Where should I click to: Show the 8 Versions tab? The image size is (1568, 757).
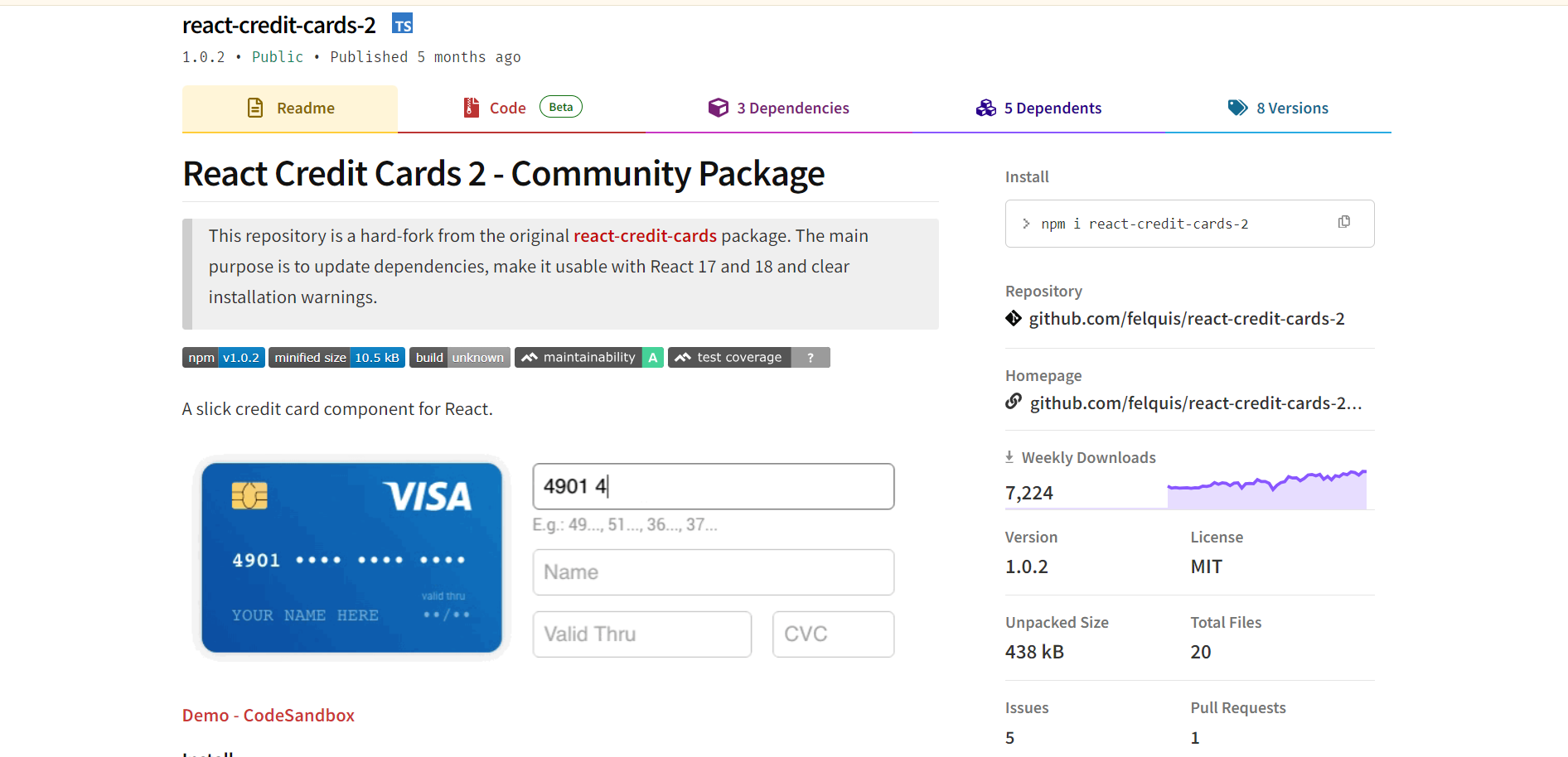pos(1278,108)
